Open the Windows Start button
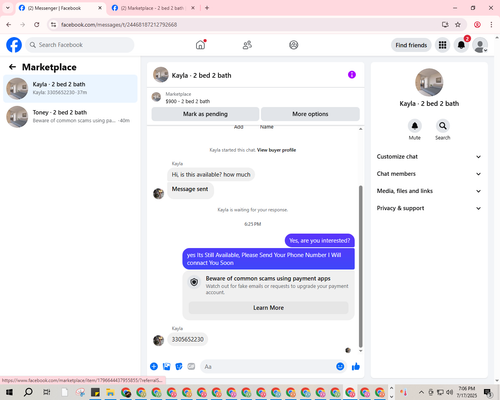500x400 pixels. (x=9, y=392)
